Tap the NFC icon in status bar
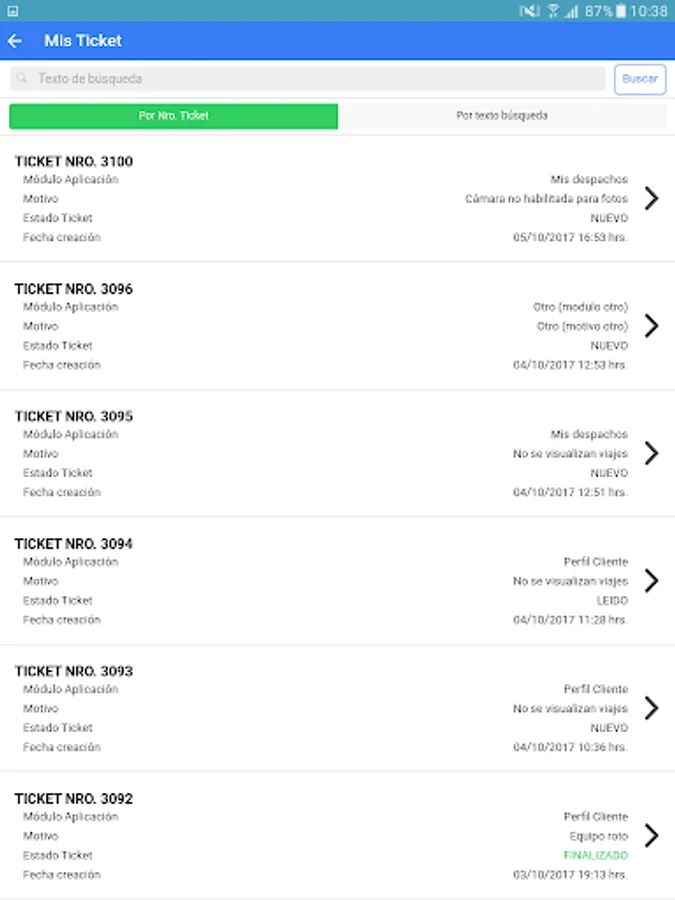The image size is (675, 900). (x=530, y=11)
